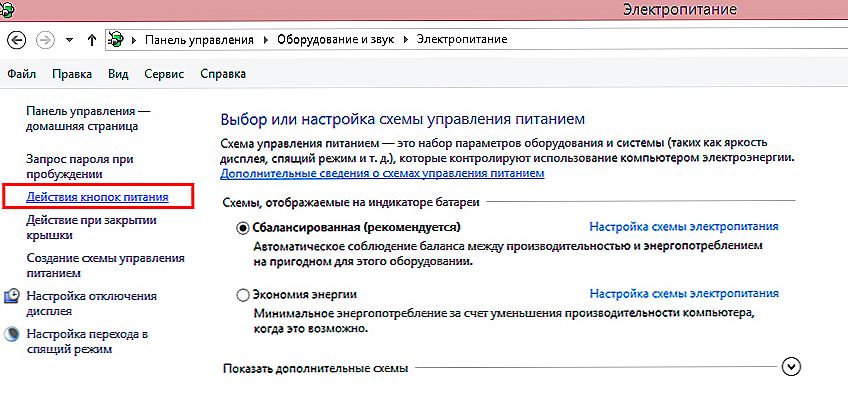Open Запрос пароля при пробуждении
The height and width of the screenshot is (405, 848).
pos(80,167)
